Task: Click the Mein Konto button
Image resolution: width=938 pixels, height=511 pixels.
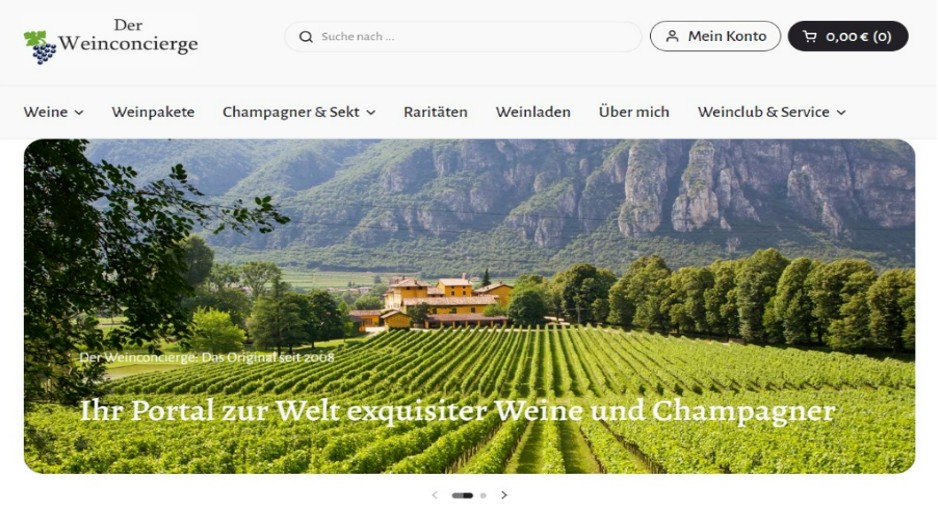Action: 715,36
